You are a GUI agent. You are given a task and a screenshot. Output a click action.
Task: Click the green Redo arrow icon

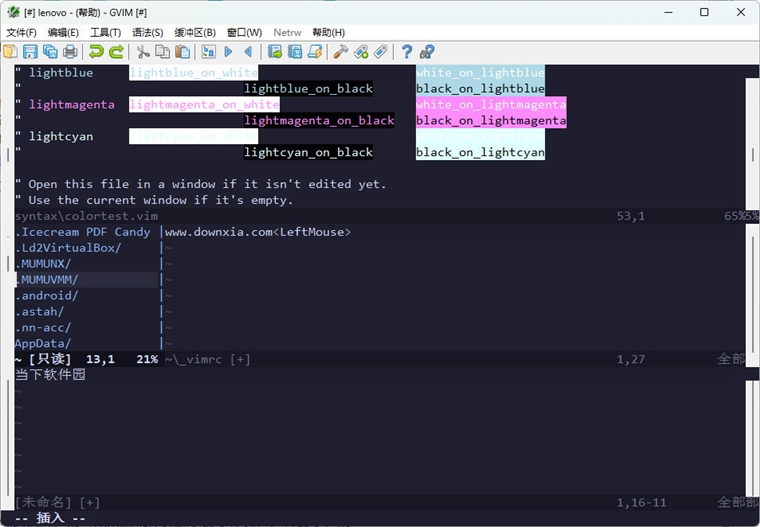(x=116, y=51)
